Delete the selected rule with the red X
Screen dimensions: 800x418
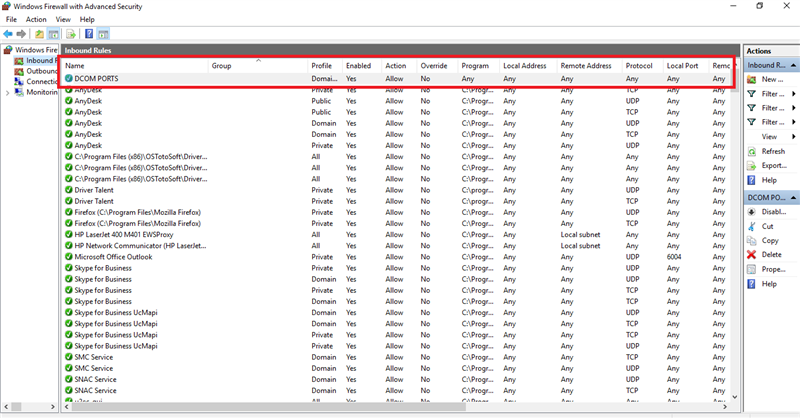tap(771, 255)
